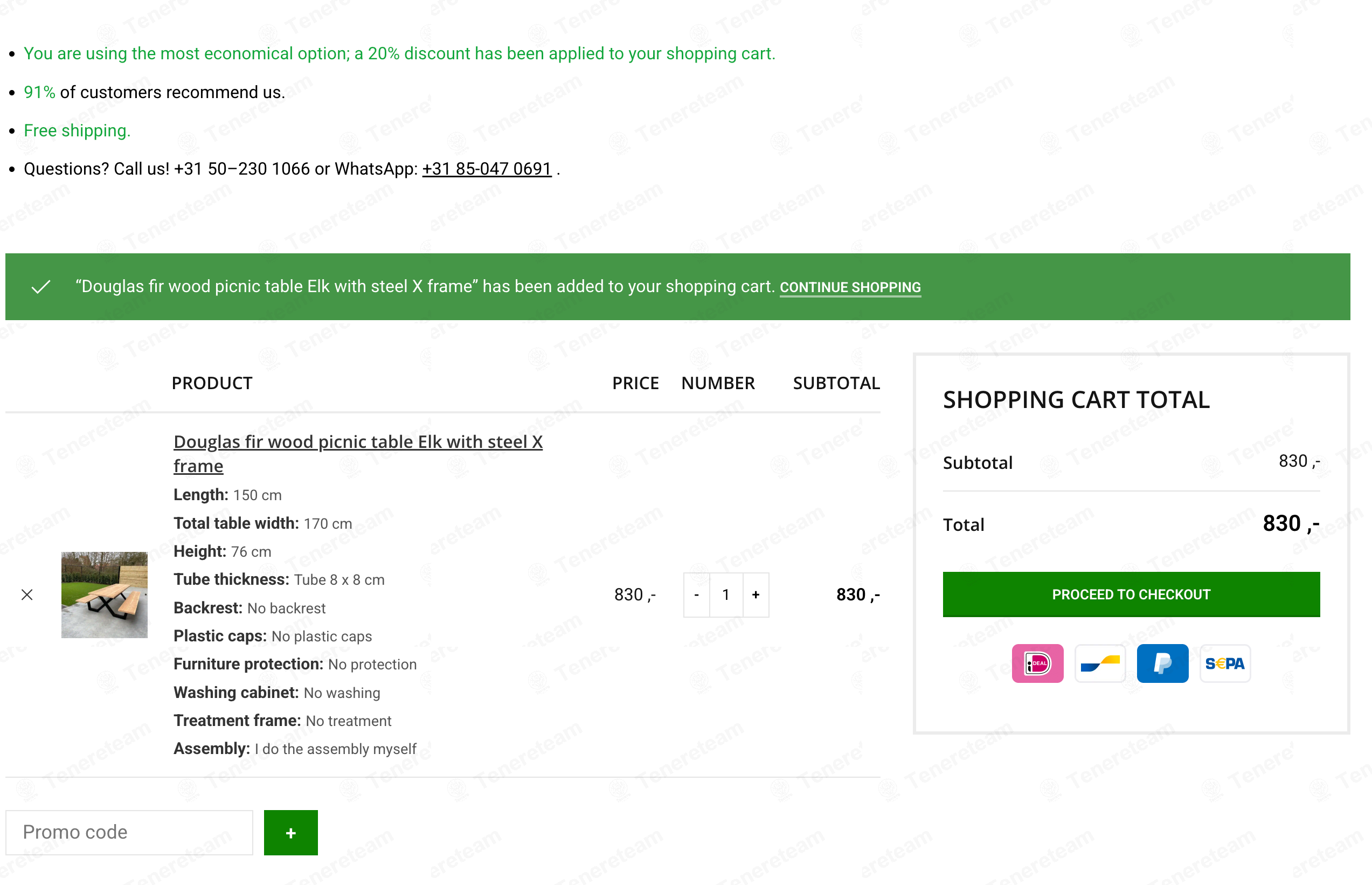Viewport: 1372px width, 885px height.
Task: Click 'Washing cabinet: No washing' line
Action: (x=277, y=693)
